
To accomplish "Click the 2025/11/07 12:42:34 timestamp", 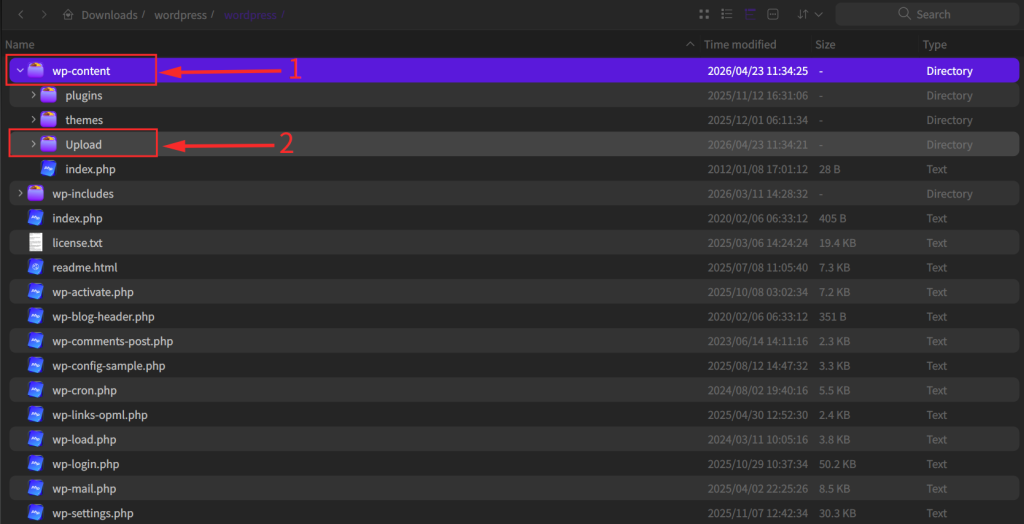I will (758, 514).
